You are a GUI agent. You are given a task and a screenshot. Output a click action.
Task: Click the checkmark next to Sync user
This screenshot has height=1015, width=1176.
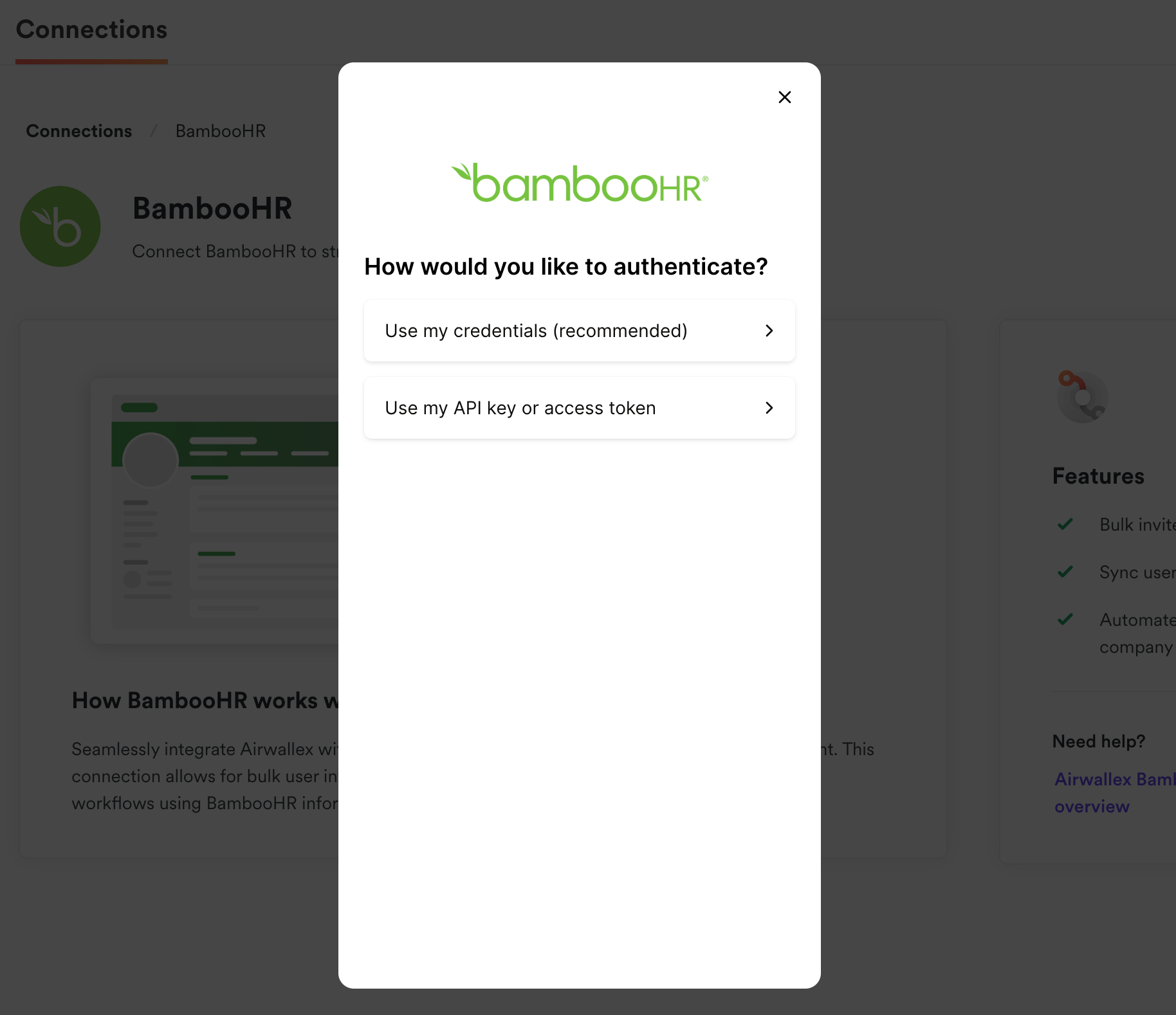tap(1065, 572)
